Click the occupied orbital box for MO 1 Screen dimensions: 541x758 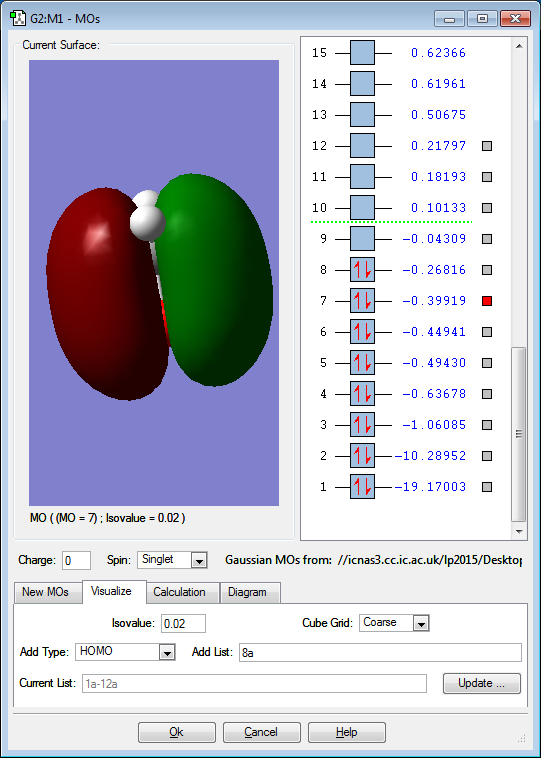(x=362, y=487)
